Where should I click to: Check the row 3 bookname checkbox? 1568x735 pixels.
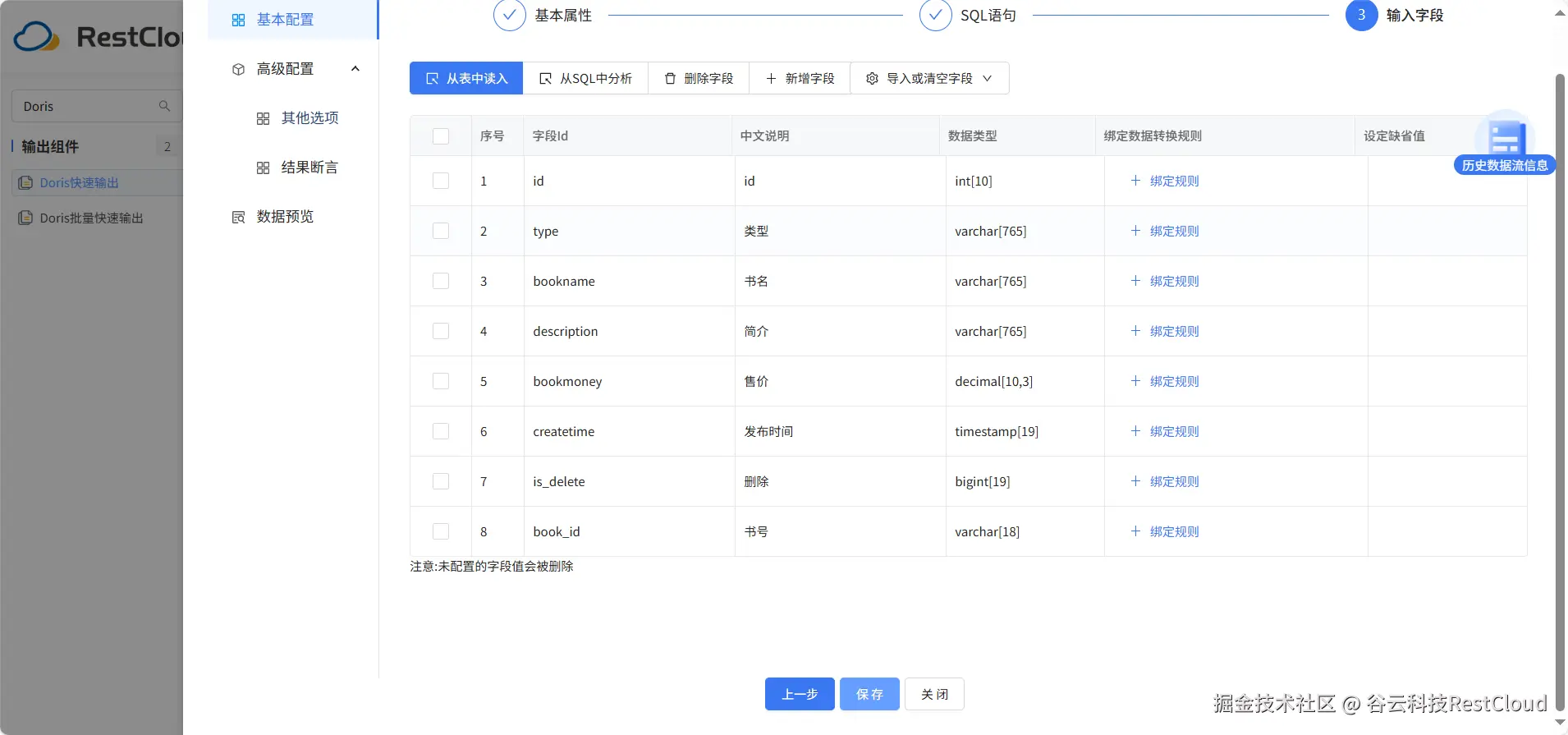pos(441,281)
